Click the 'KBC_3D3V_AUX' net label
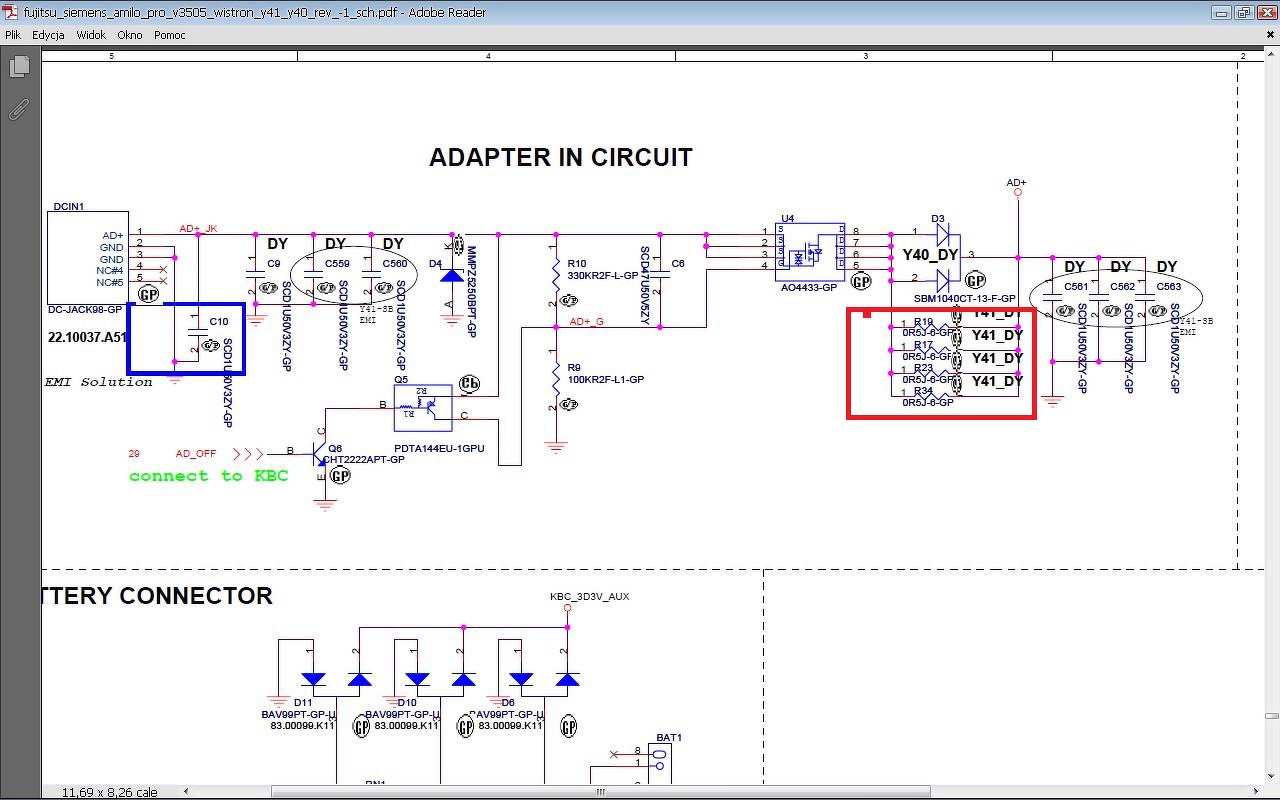1280x800 pixels. (x=590, y=597)
